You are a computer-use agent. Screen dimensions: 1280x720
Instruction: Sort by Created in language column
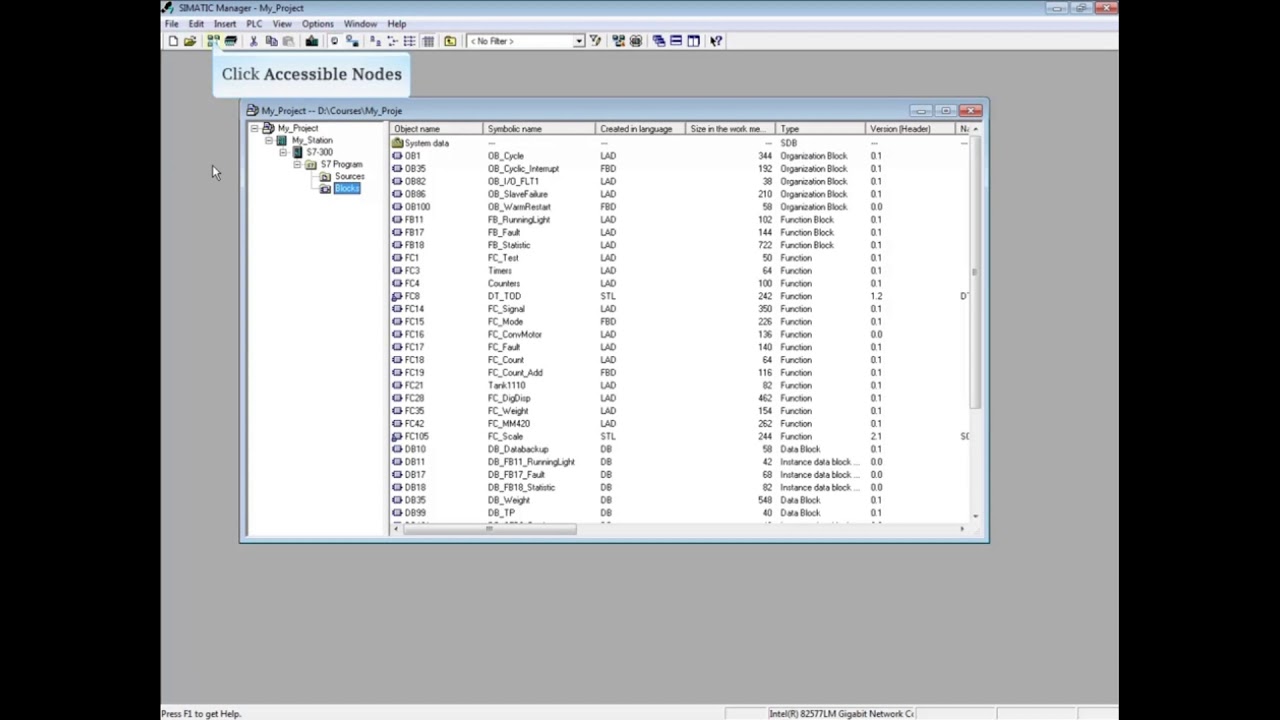[641, 129]
